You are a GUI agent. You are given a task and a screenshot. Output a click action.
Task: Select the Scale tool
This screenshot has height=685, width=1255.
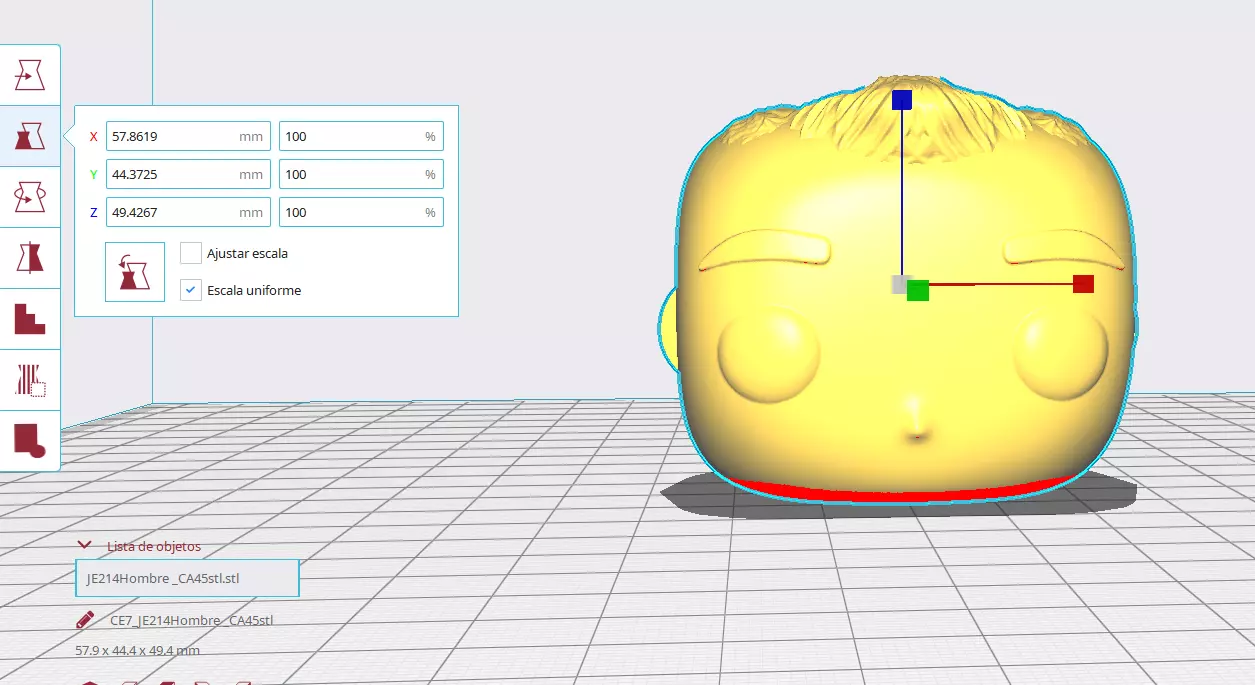30,135
